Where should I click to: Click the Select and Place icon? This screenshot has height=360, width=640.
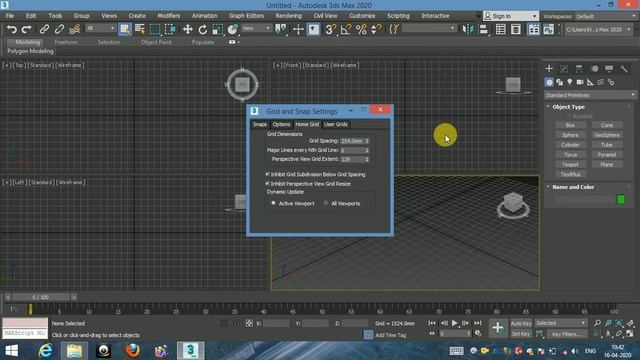pos(233,29)
